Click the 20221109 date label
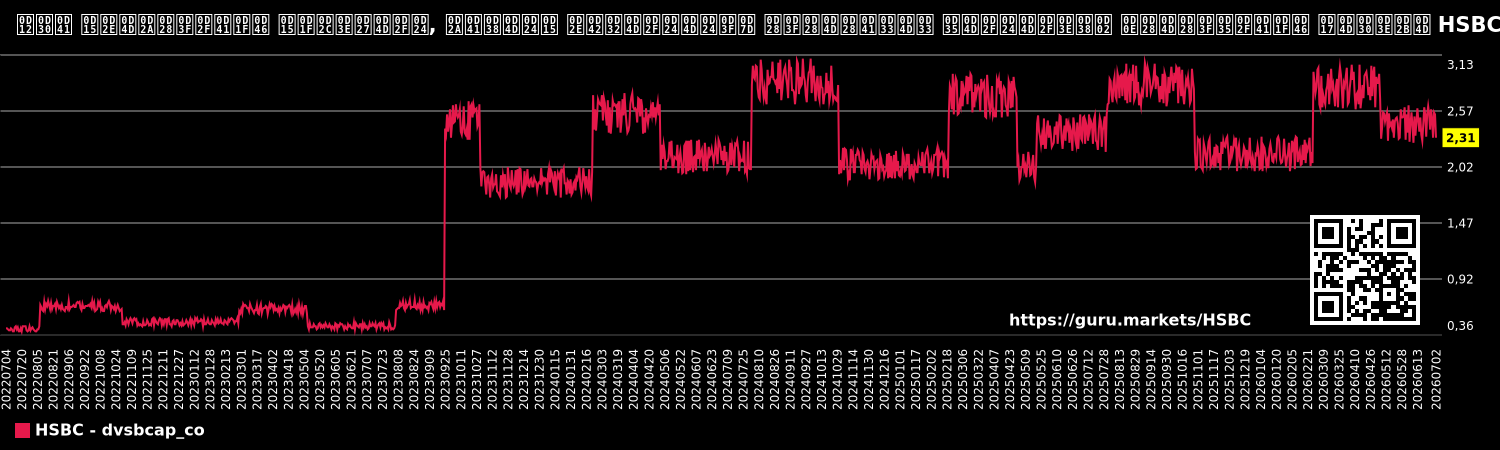Screen dimensions: 1500x450 point(132,378)
